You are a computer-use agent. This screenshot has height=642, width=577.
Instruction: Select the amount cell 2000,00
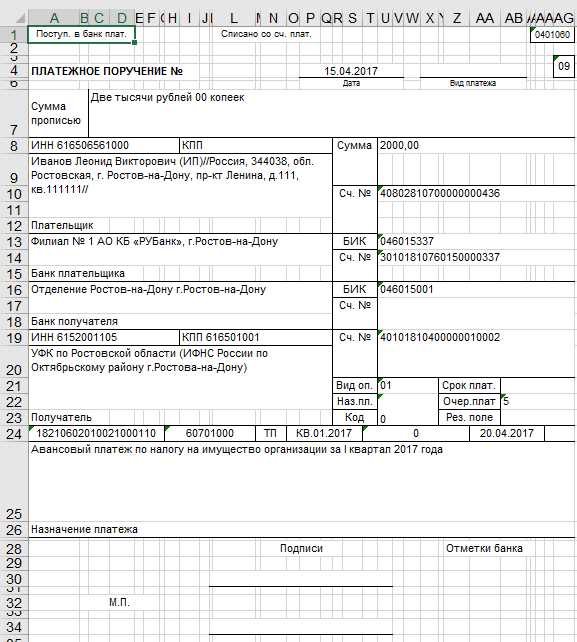click(x=476, y=145)
